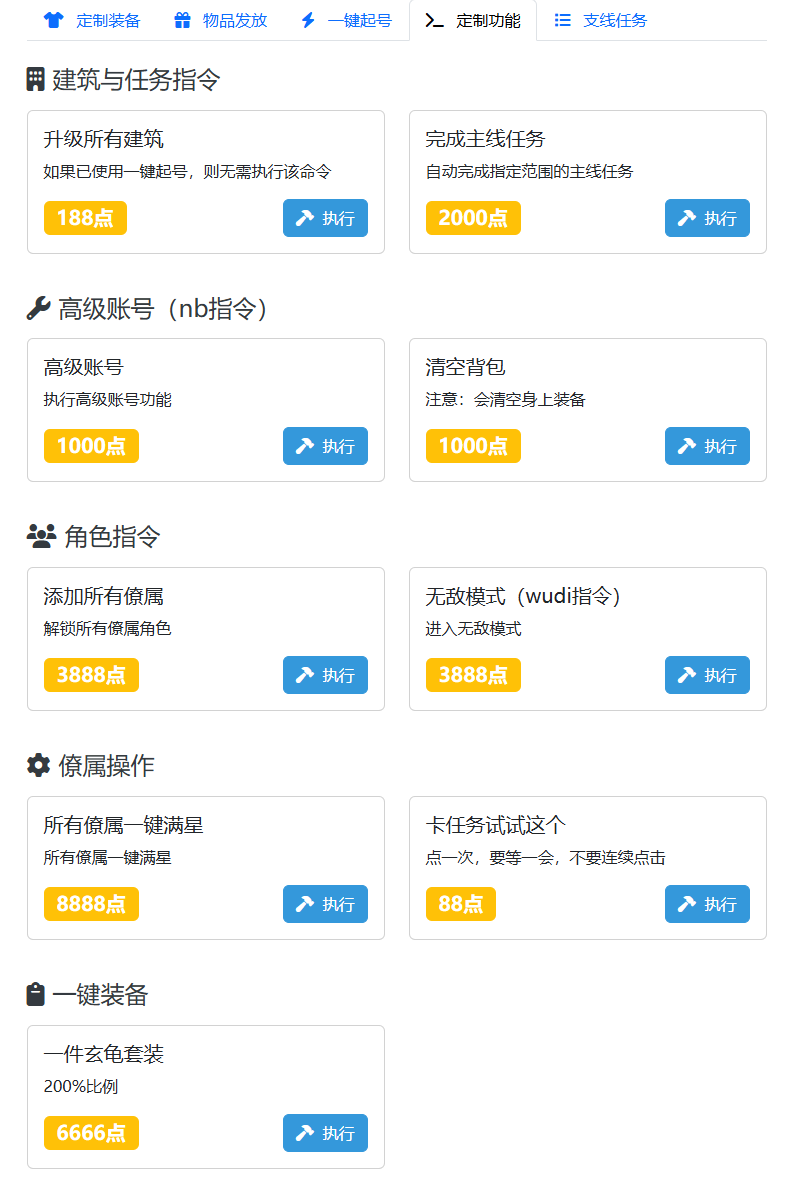Click the terminal icon on 定制功能 tab

[434, 20]
